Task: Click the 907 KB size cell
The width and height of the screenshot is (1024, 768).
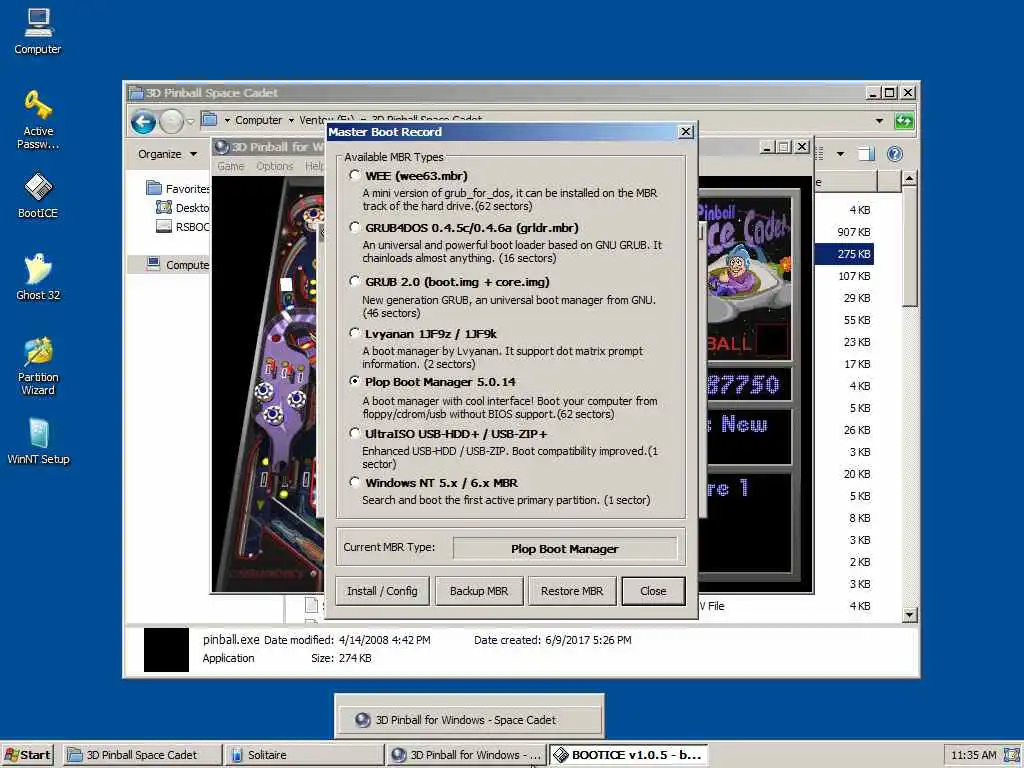Action: (x=854, y=232)
